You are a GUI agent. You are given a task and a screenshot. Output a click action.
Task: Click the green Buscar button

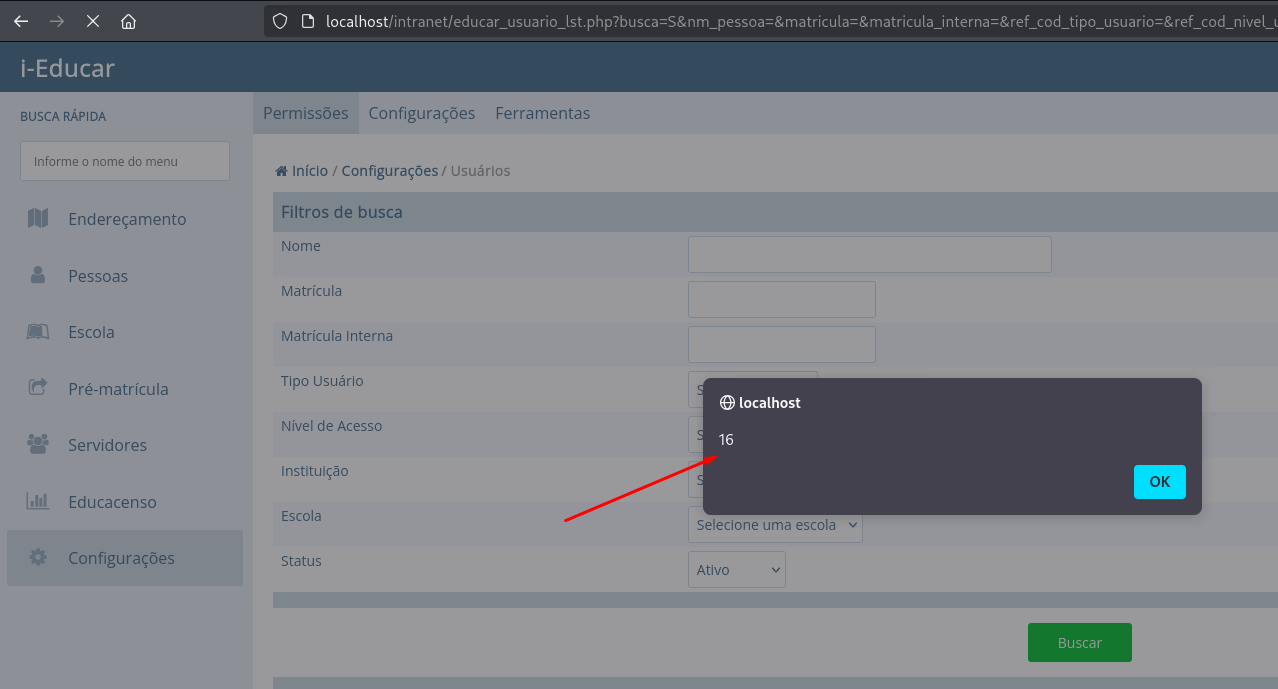pos(1079,643)
